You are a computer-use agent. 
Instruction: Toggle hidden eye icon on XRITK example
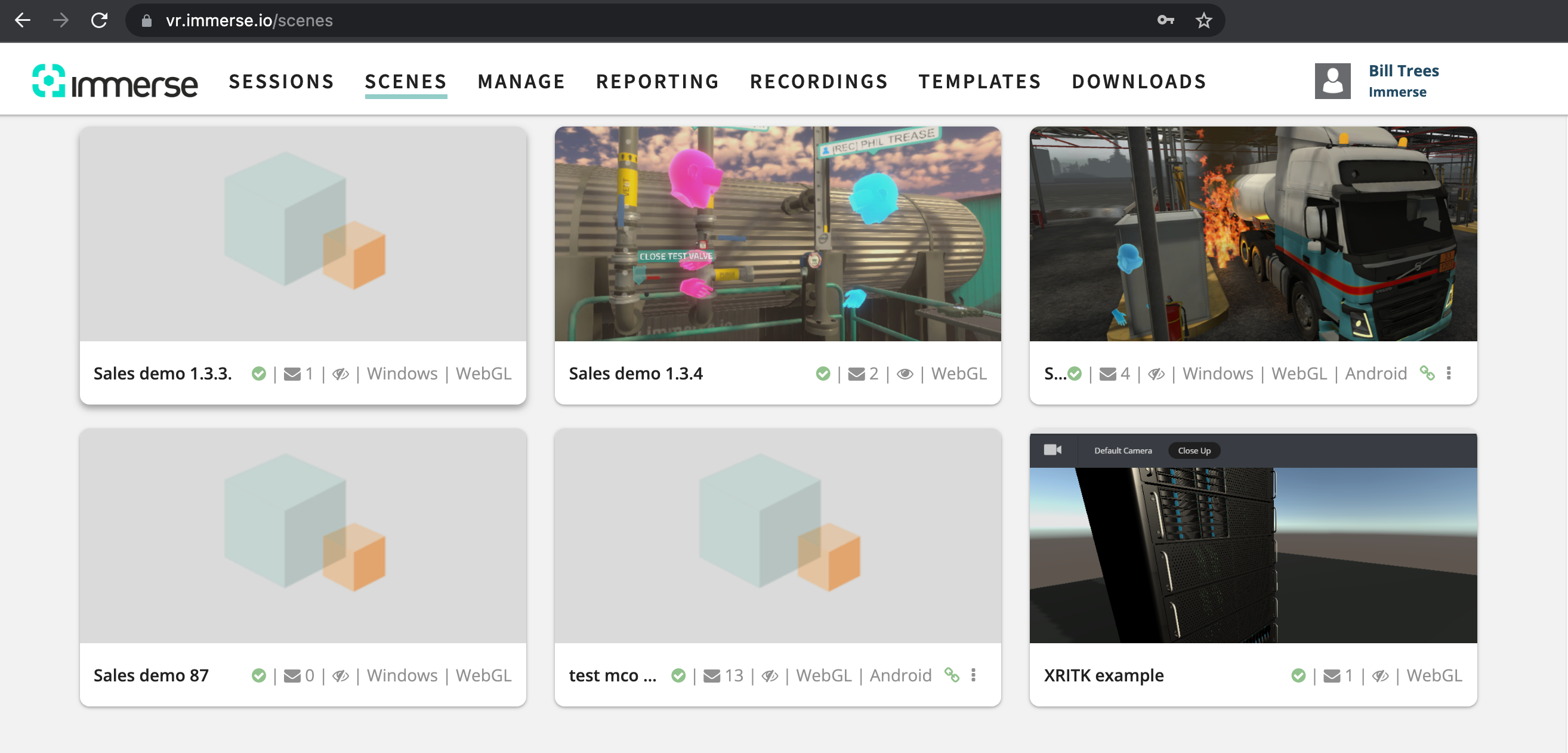[1380, 675]
